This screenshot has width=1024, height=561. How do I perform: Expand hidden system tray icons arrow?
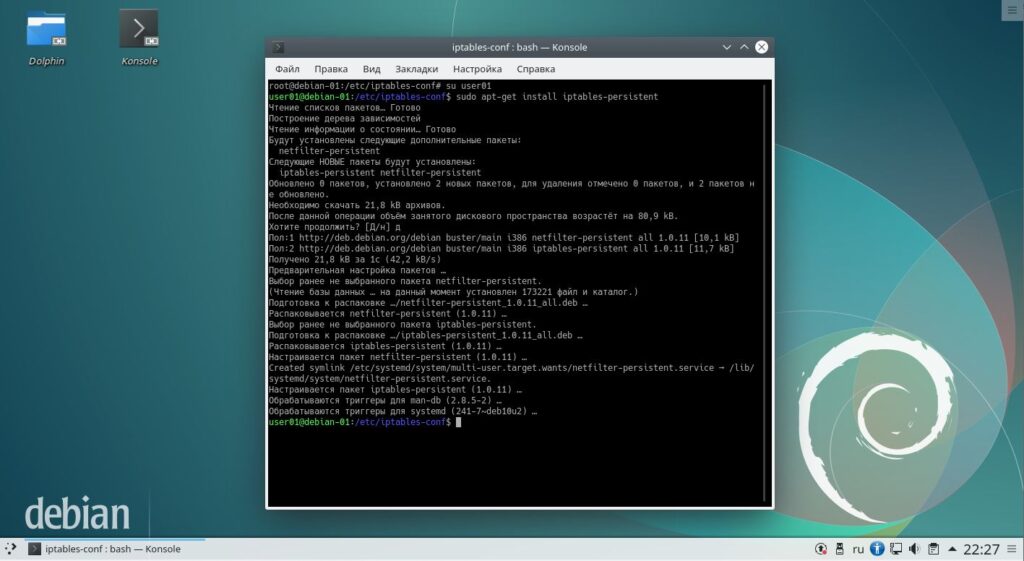coord(952,549)
